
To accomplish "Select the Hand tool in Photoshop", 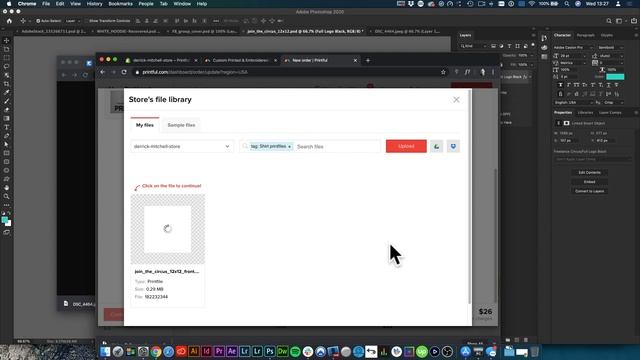I will (7, 188).
